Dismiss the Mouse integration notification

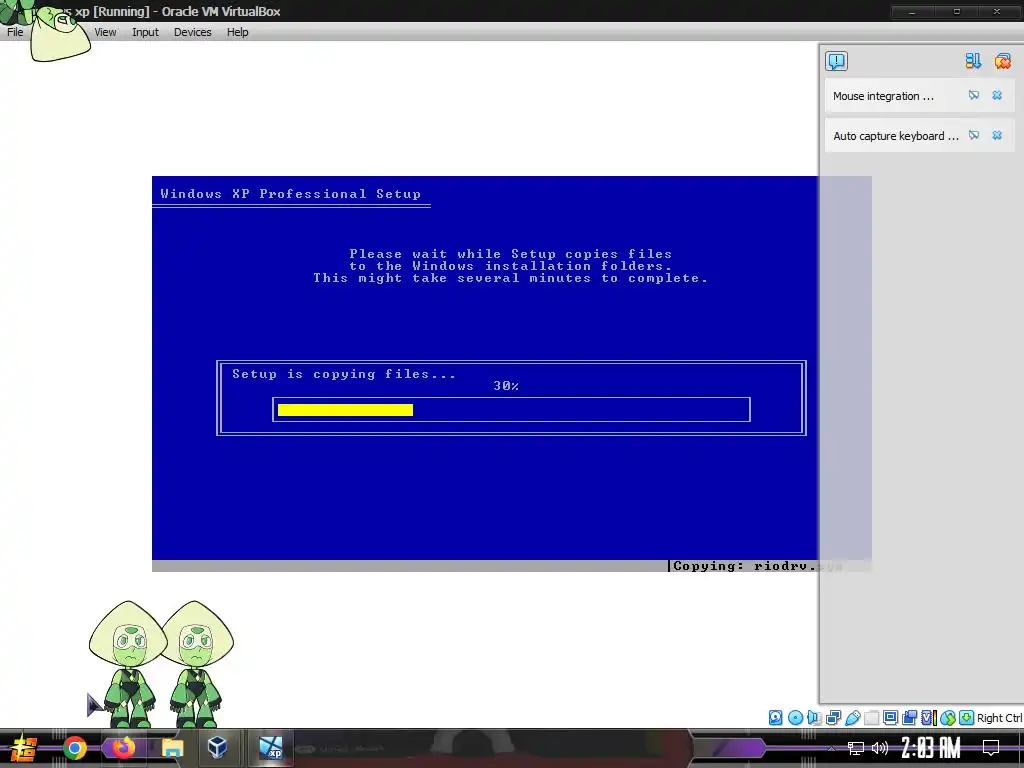(997, 95)
